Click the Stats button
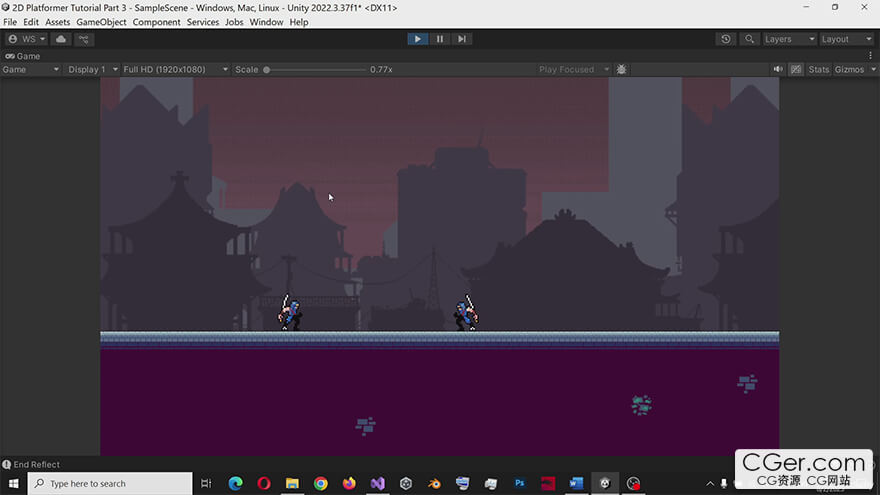880x495 pixels. pos(818,70)
